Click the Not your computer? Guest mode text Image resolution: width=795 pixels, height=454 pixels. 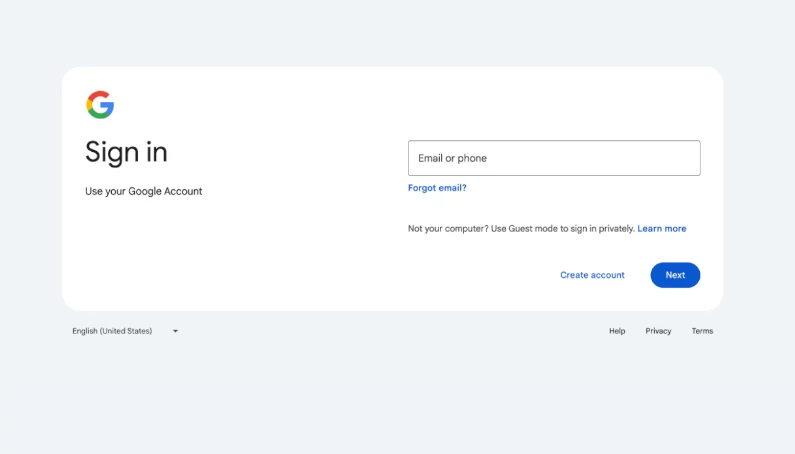pyautogui.click(x=521, y=229)
